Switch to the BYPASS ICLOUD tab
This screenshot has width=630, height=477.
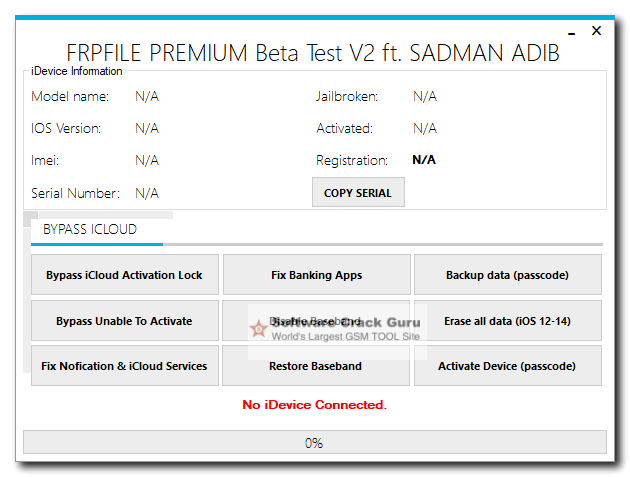[90, 229]
